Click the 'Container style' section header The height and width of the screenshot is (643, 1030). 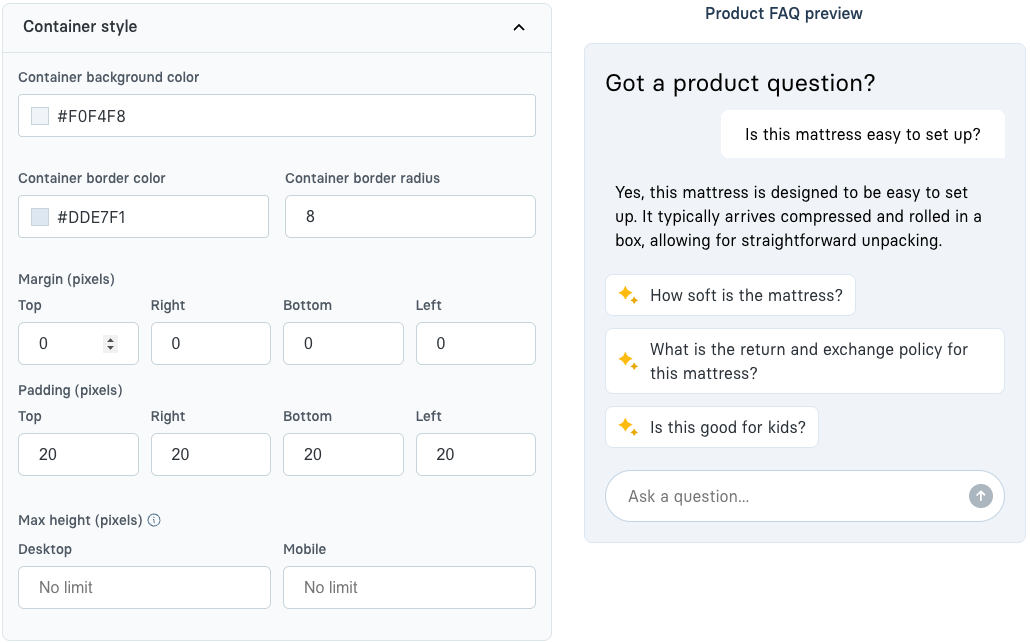point(277,28)
